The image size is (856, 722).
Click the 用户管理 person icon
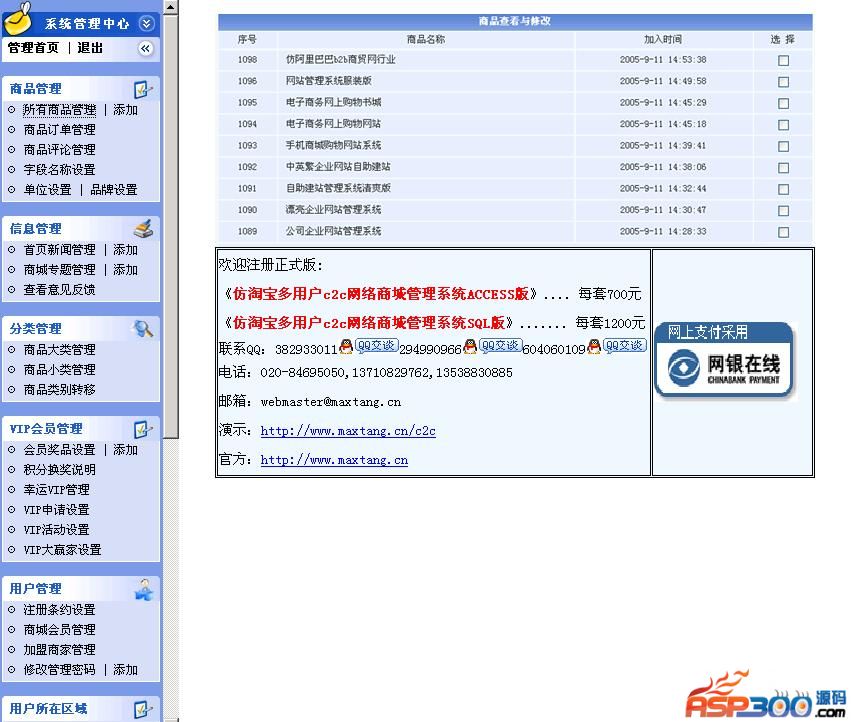coord(144,589)
